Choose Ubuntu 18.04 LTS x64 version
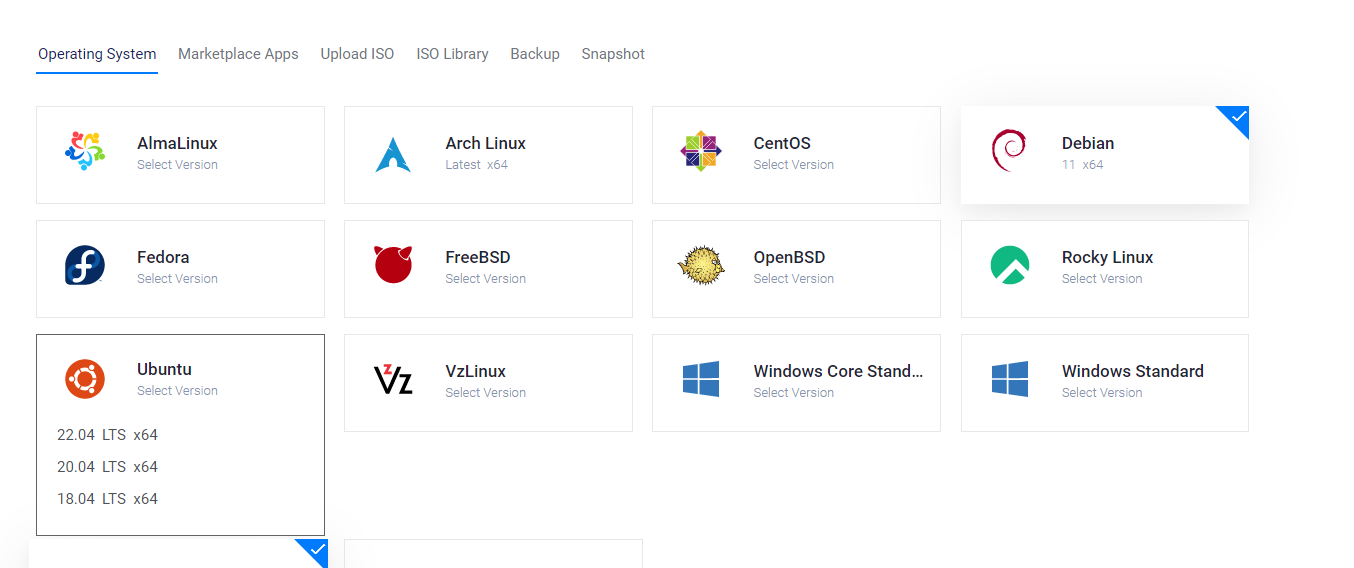The image size is (1354, 568). (107, 499)
